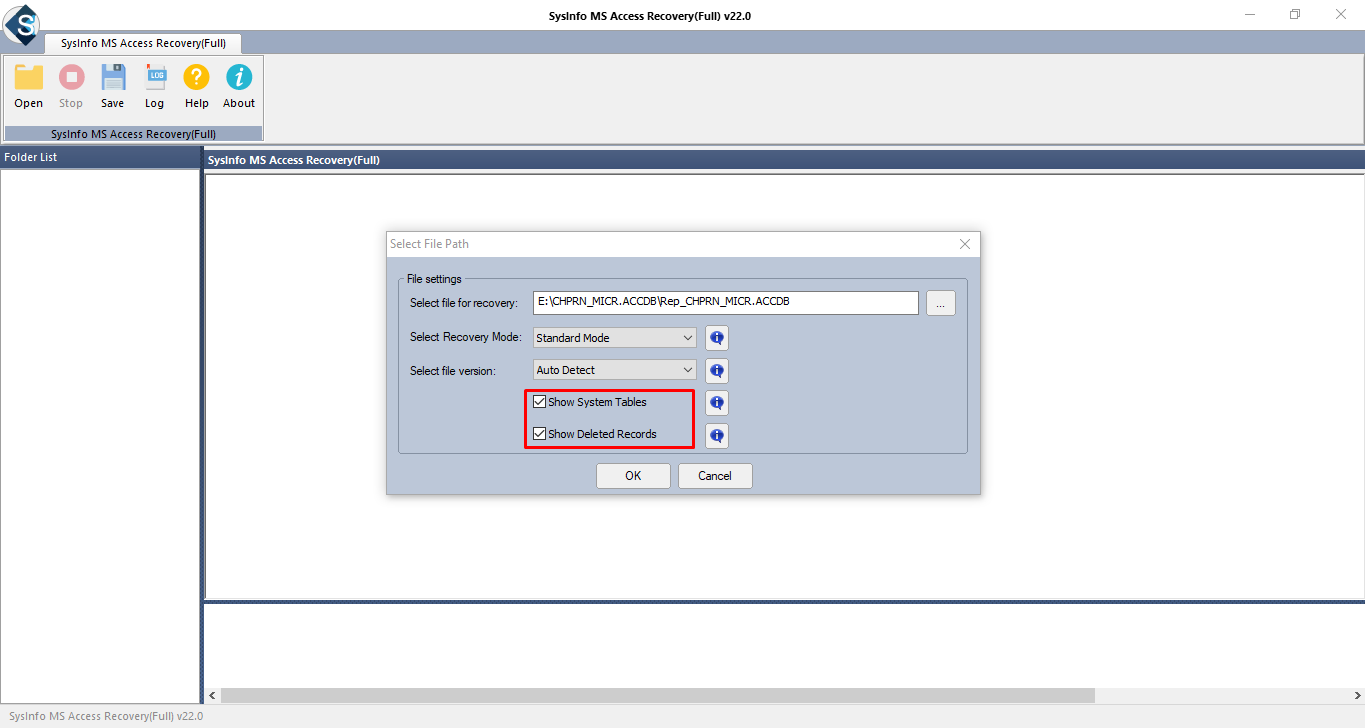The height and width of the screenshot is (728, 1365).
Task: Open the Auto Detect file version dropdown
Action: point(615,370)
